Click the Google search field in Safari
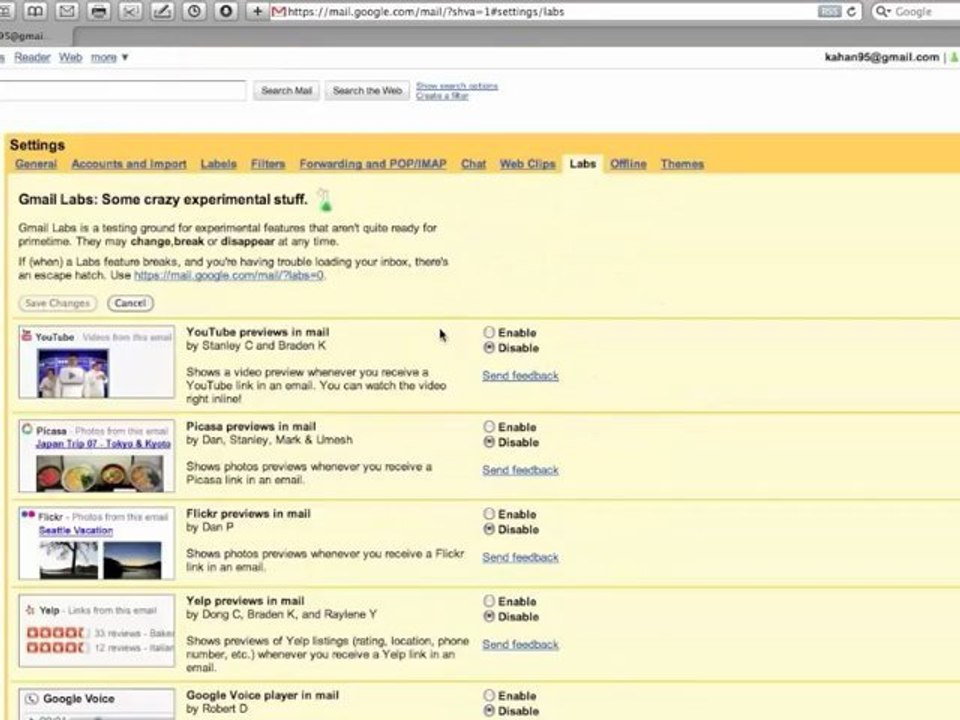 coord(918,12)
